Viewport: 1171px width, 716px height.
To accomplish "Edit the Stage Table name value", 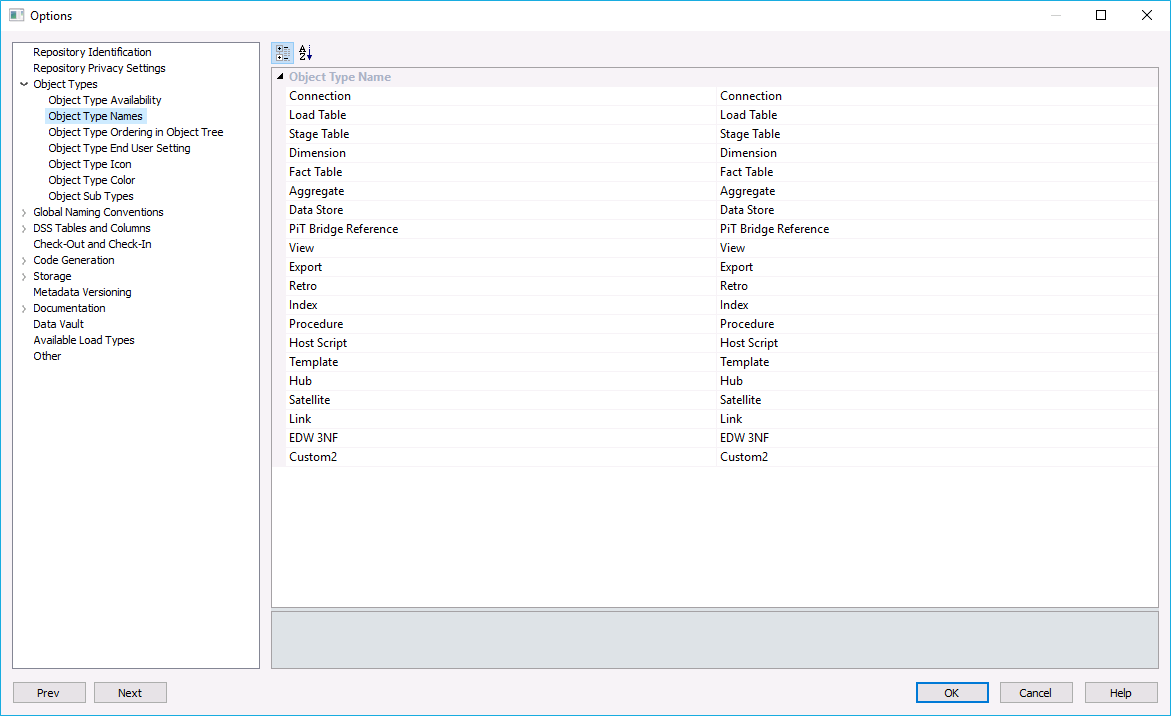I will click(937, 134).
